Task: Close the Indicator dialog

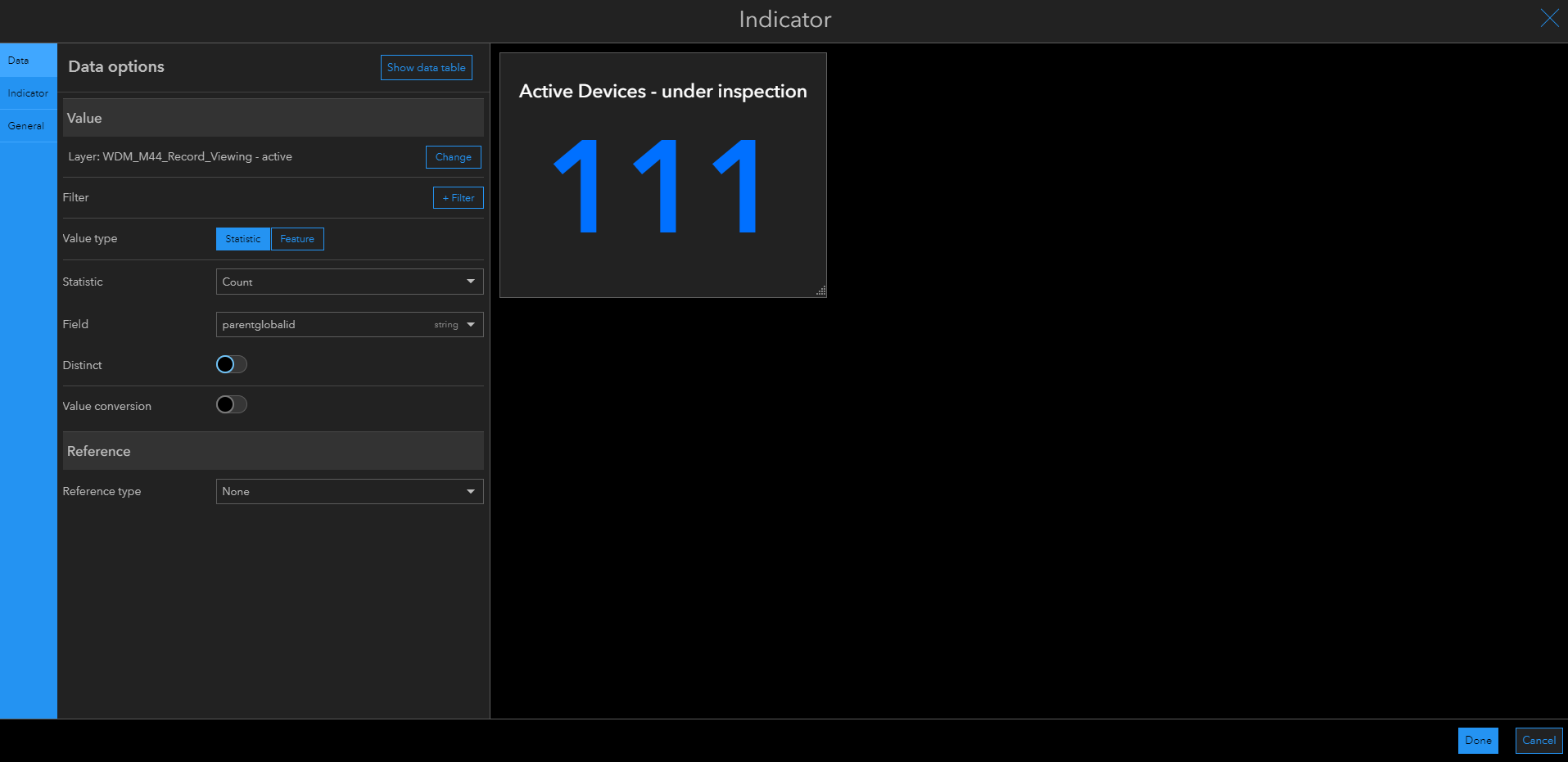Action: click(1549, 18)
